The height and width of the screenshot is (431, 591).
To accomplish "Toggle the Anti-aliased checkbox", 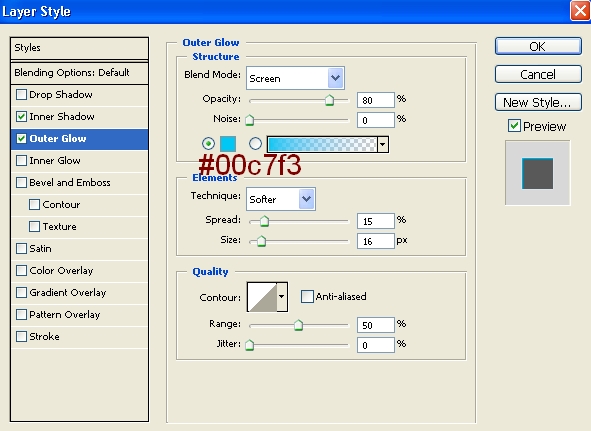I will (307, 296).
